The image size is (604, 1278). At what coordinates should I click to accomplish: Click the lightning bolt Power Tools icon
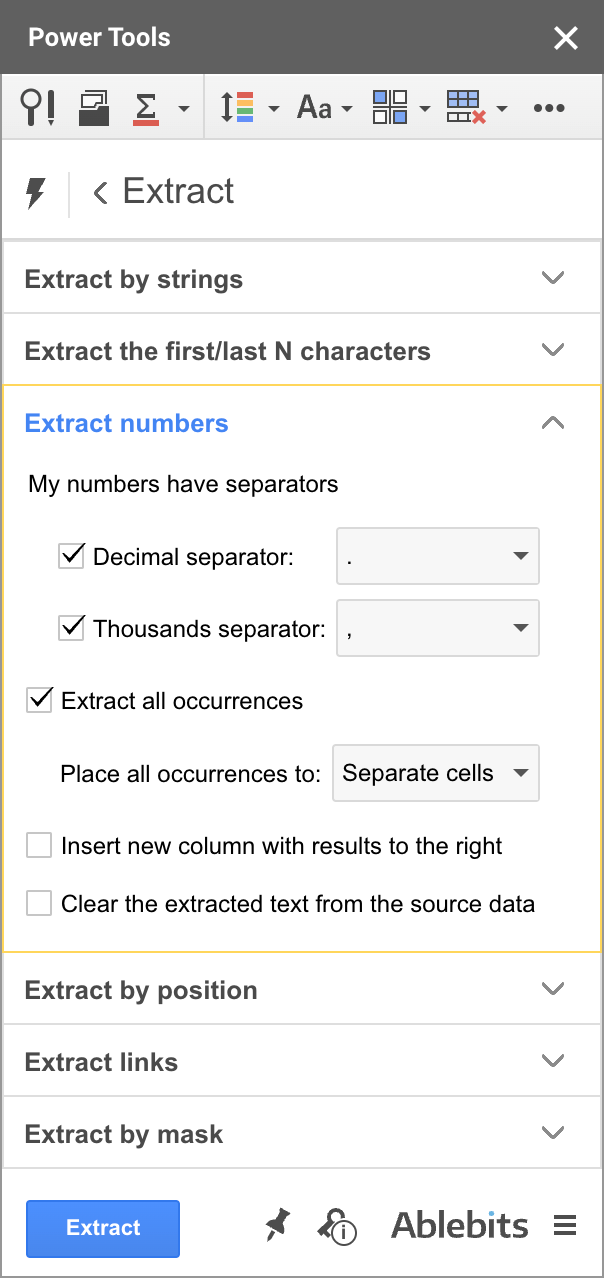(x=36, y=192)
